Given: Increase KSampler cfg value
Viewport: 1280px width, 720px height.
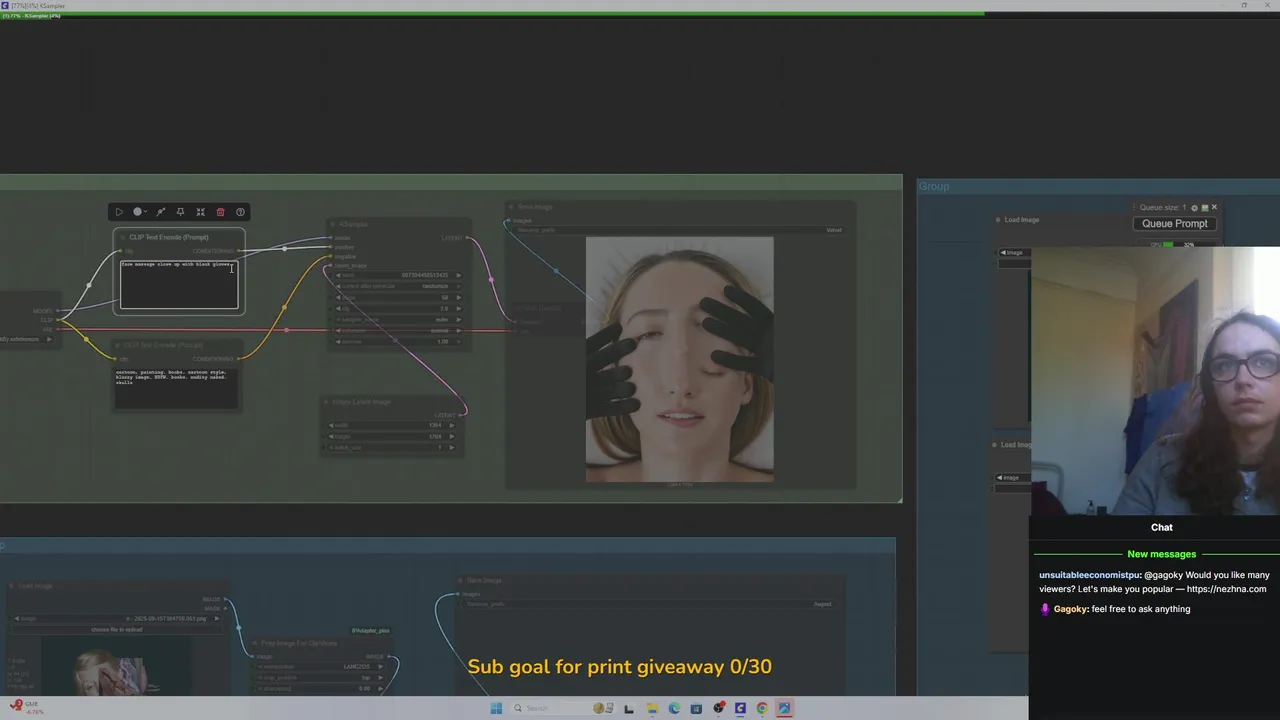Looking at the screenshot, I should pos(459,308).
